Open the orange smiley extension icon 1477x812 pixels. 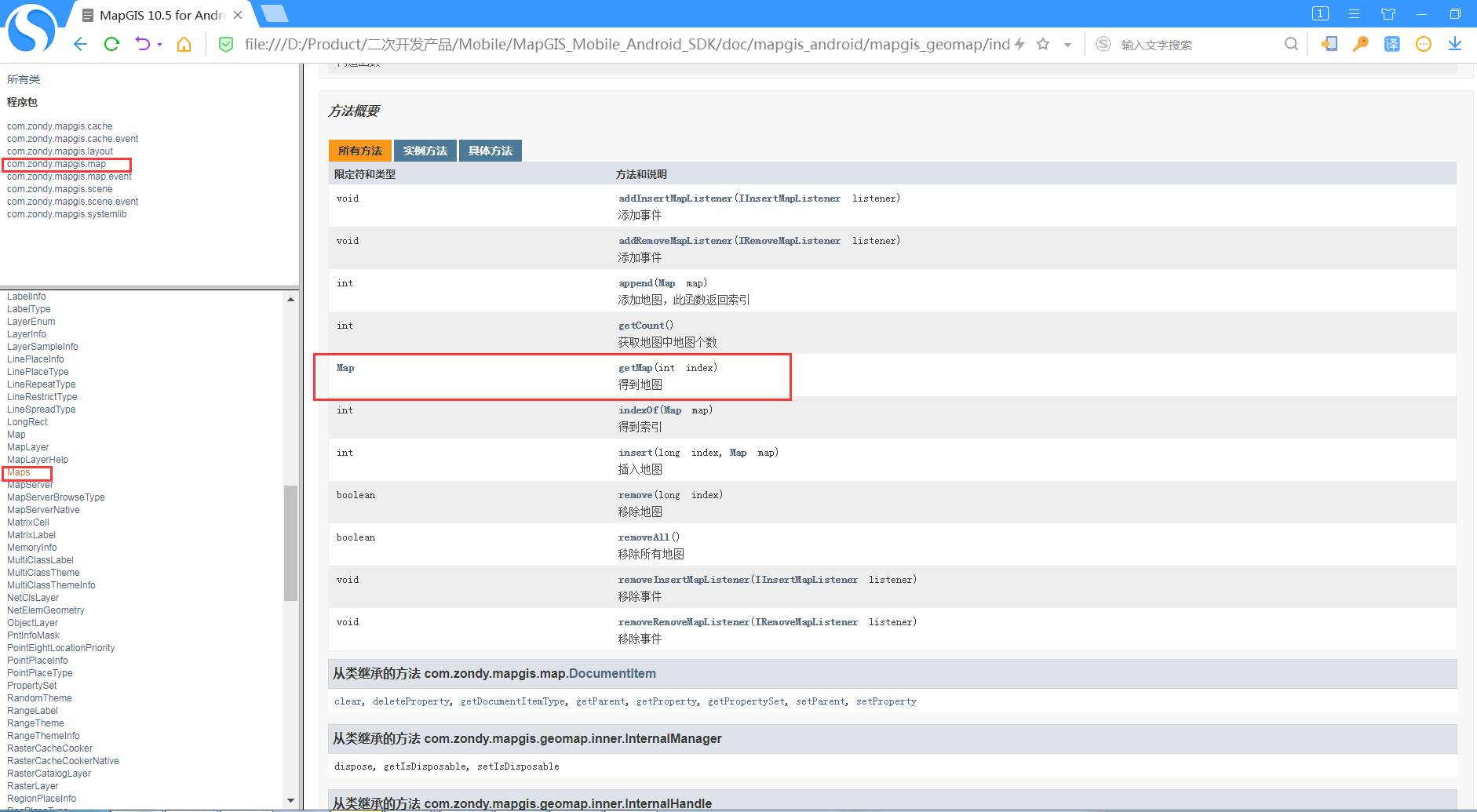[x=1423, y=44]
